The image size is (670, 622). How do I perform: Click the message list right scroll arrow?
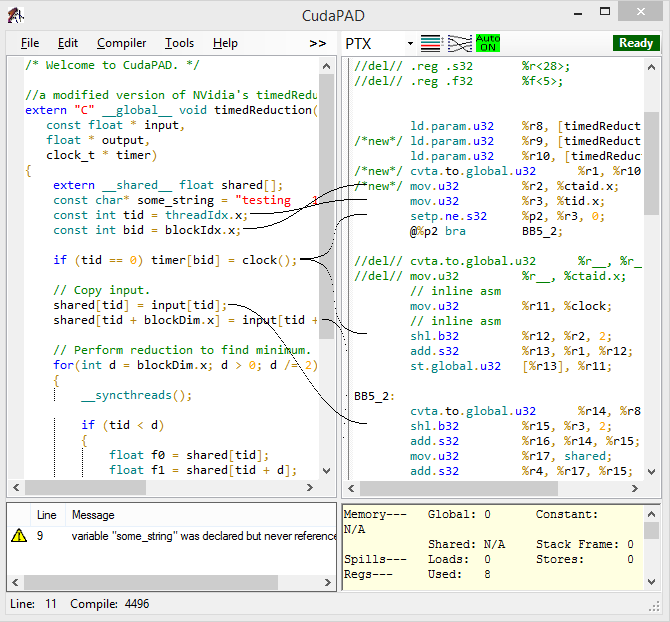click(x=329, y=582)
